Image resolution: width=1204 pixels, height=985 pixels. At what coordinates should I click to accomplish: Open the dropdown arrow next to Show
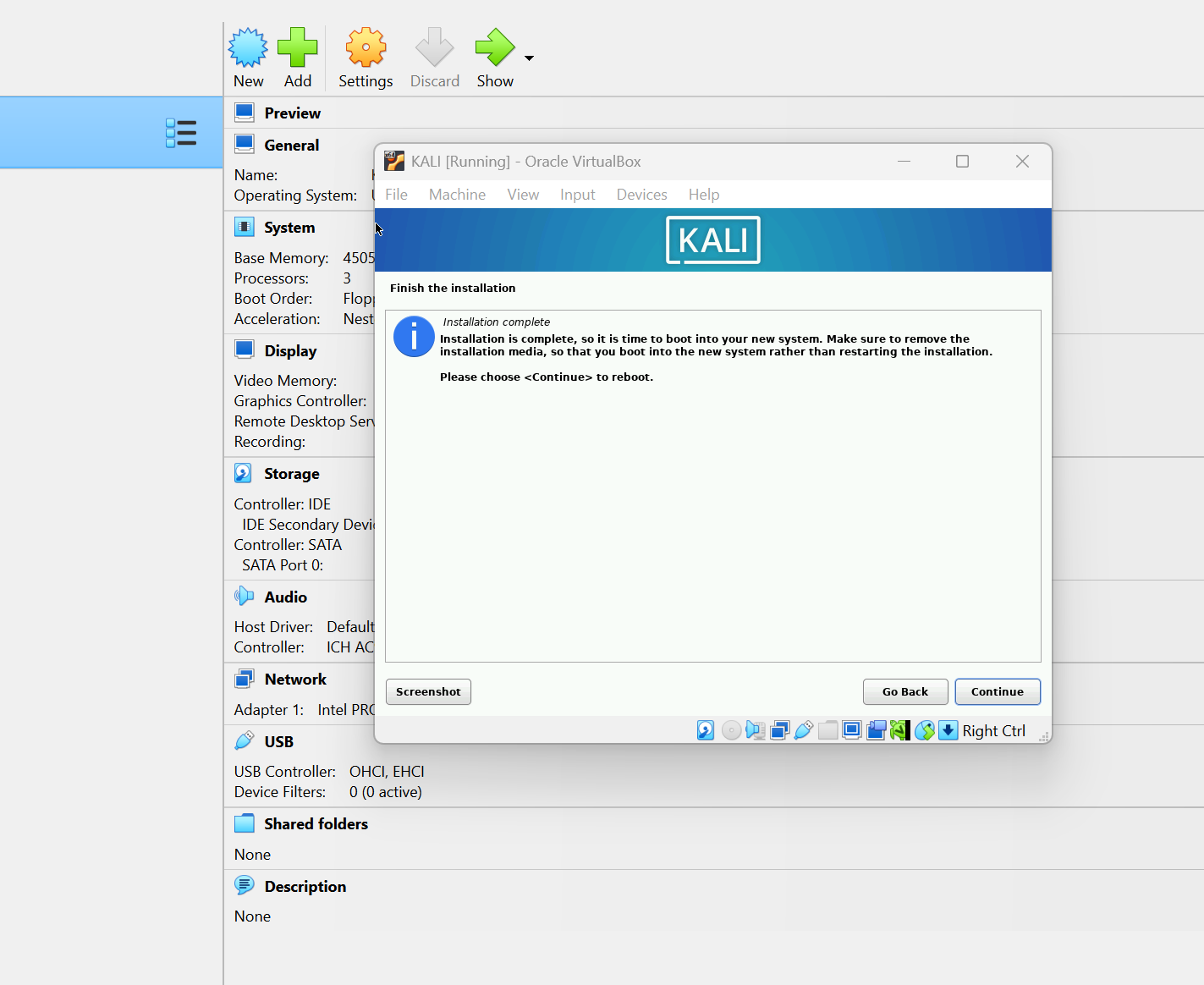click(x=529, y=58)
